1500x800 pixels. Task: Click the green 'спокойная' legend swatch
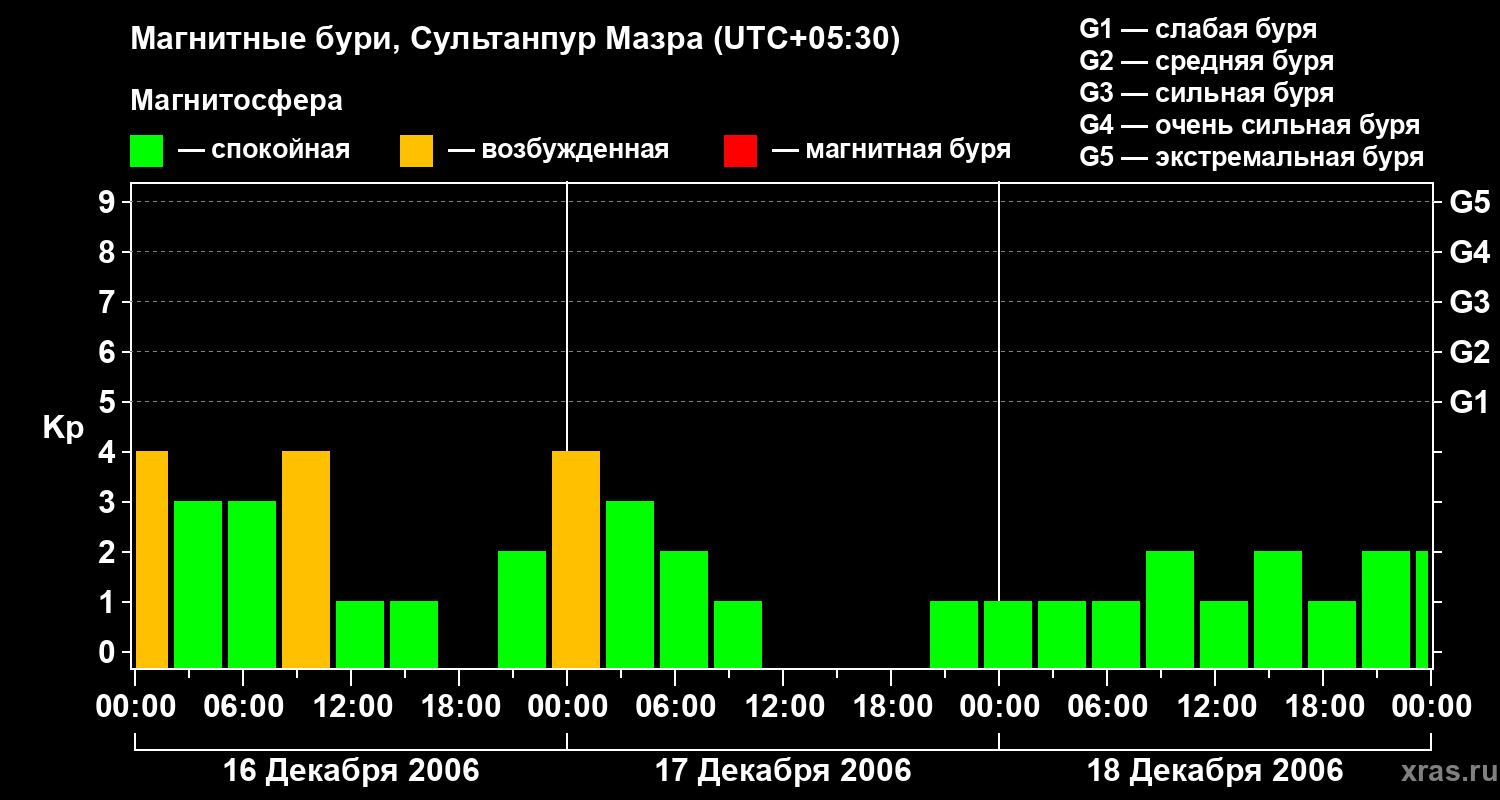[146, 151]
